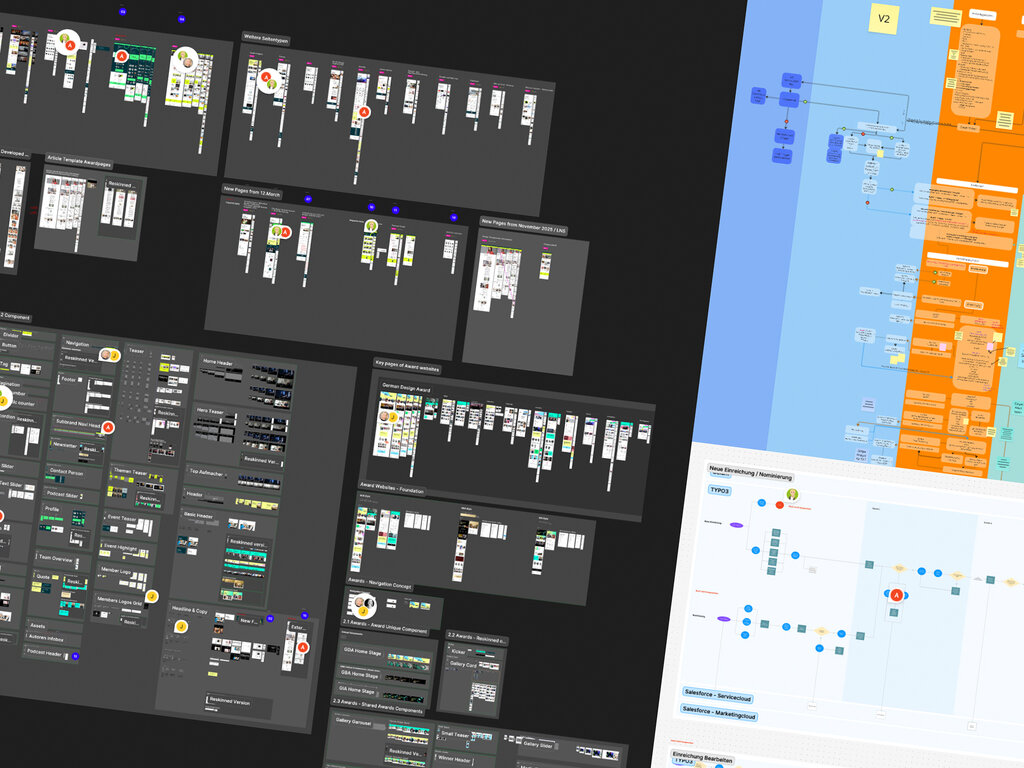Click the Salesforce - Servicecloud lane label
Image resolution: width=1024 pixels, height=768 pixels.
(x=717, y=697)
